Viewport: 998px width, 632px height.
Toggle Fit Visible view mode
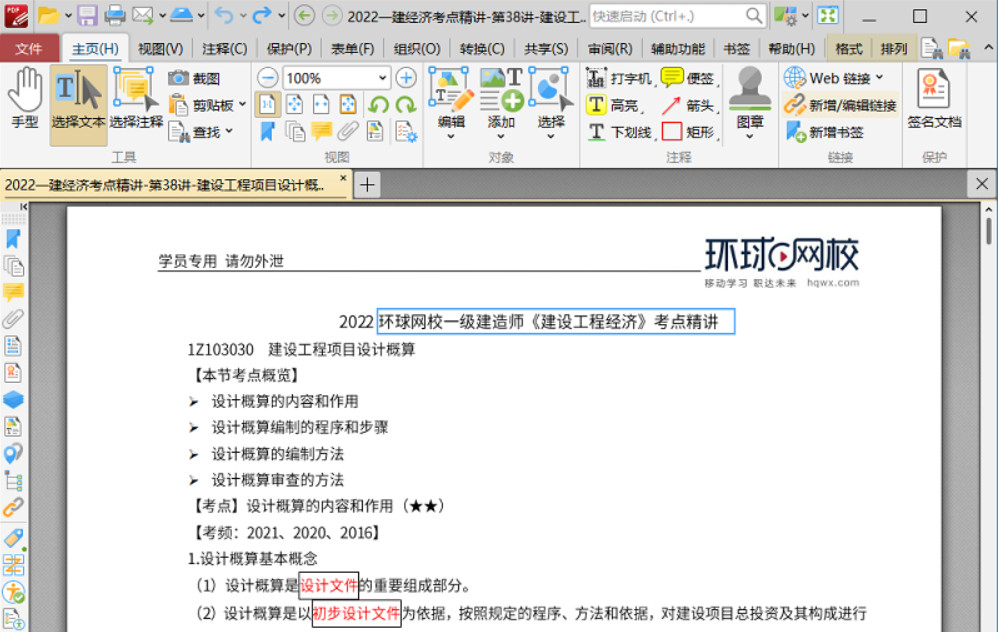348,104
